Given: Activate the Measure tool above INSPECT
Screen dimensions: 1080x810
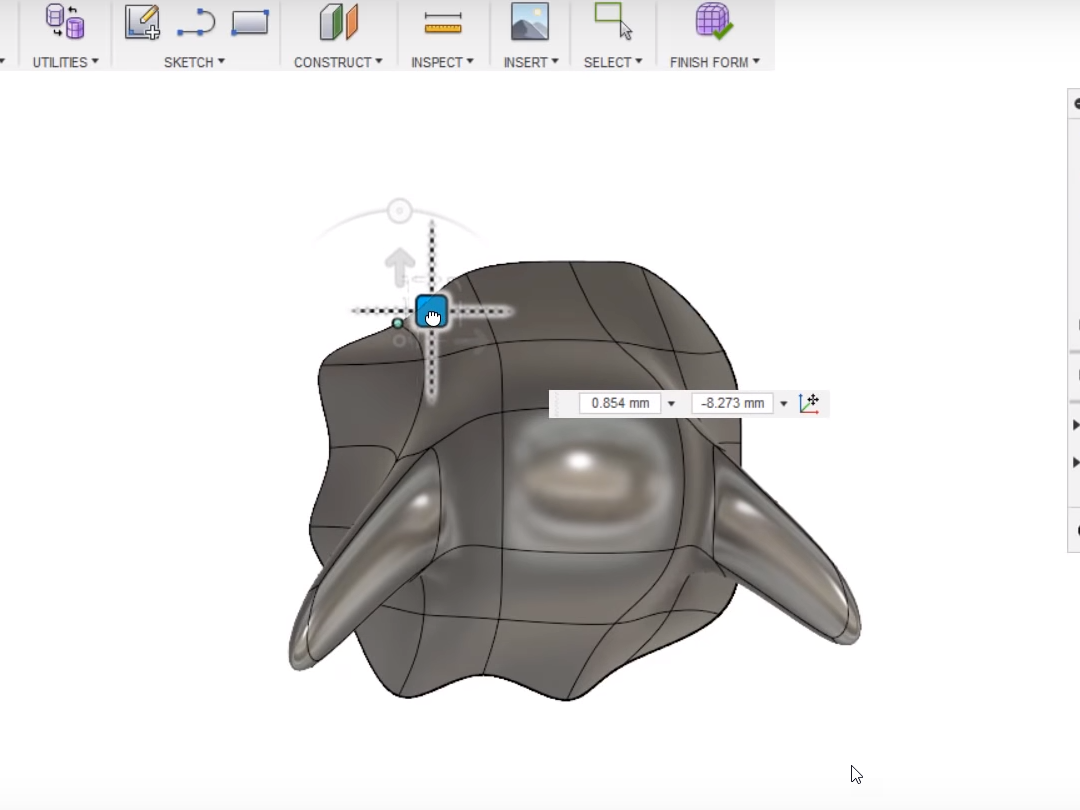Looking at the screenshot, I should 440,22.
